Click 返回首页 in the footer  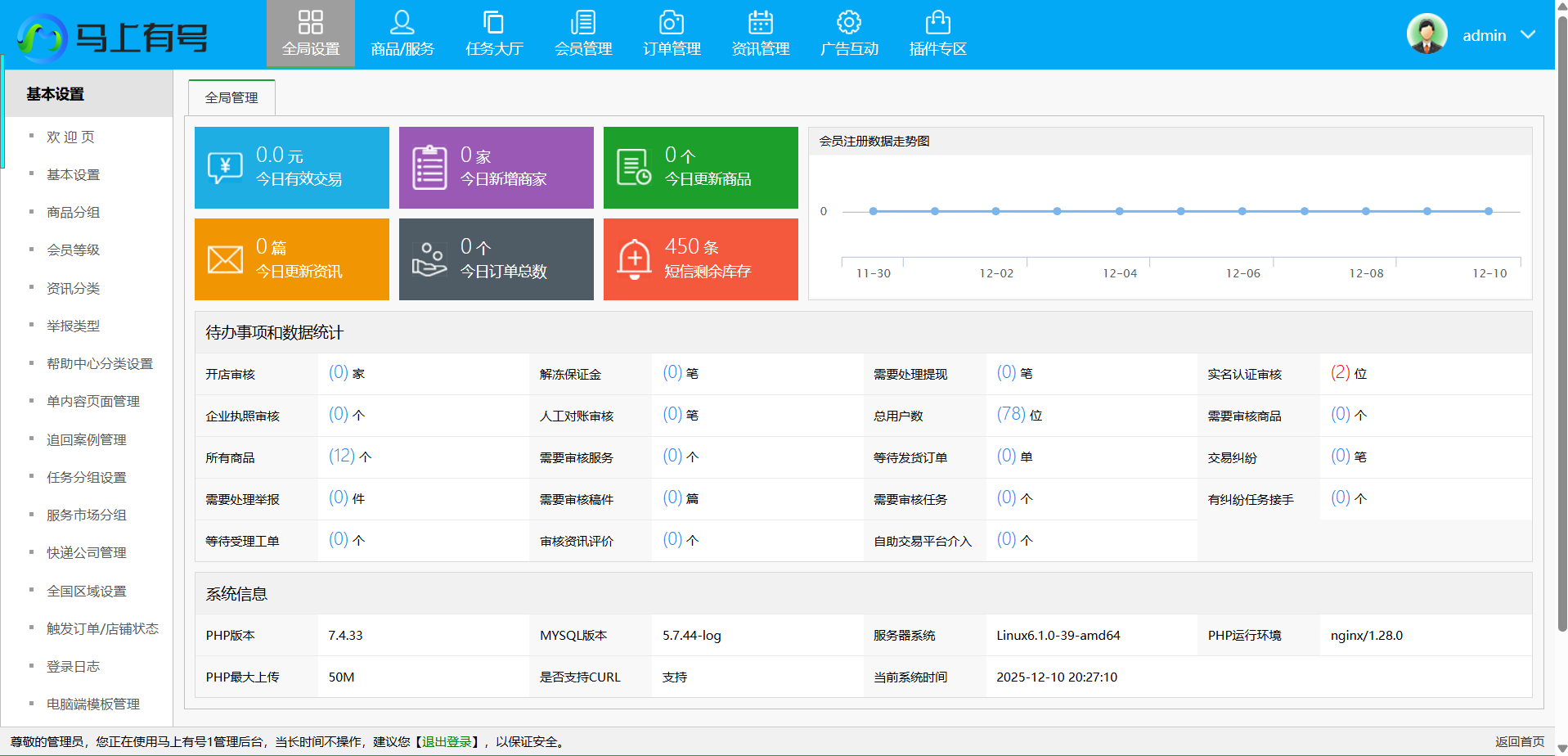tap(1519, 742)
